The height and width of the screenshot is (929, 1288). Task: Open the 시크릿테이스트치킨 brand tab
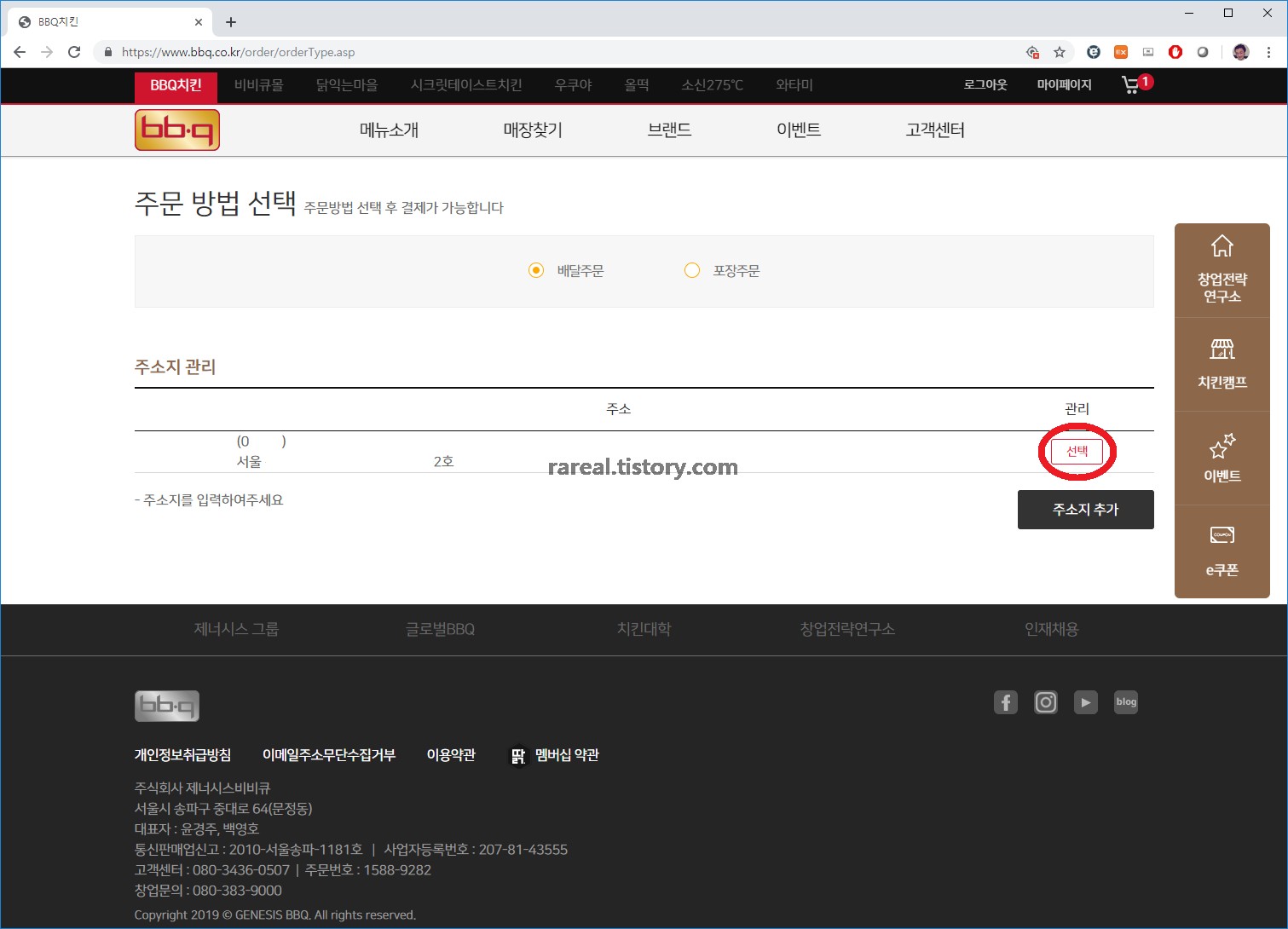click(x=466, y=85)
